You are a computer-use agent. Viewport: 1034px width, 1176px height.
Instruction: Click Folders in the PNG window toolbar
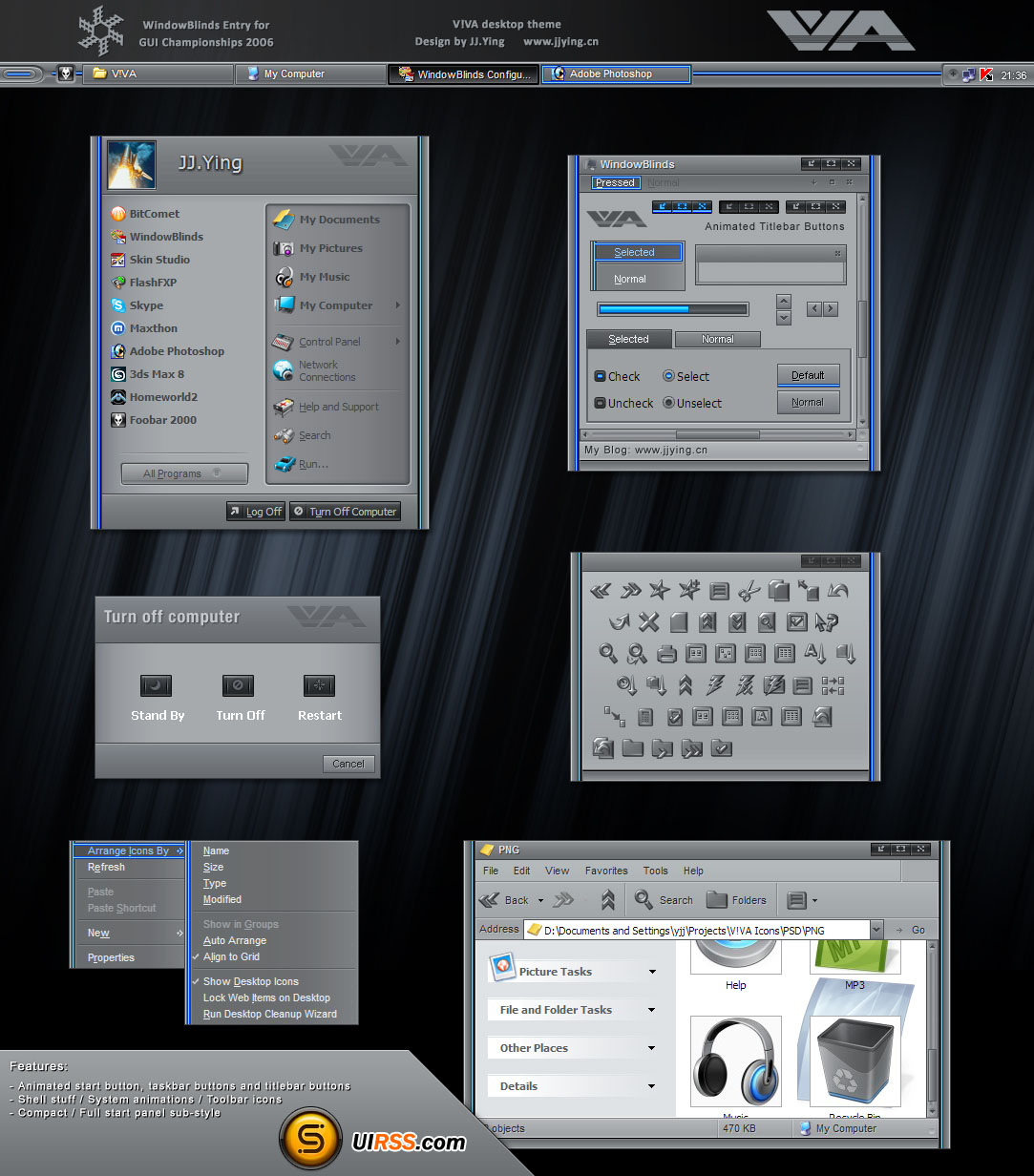[736, 899]
